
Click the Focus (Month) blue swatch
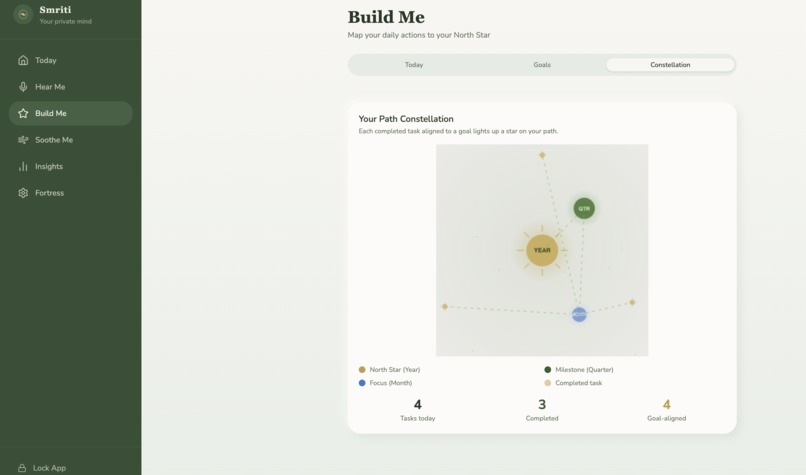(362, 383)
